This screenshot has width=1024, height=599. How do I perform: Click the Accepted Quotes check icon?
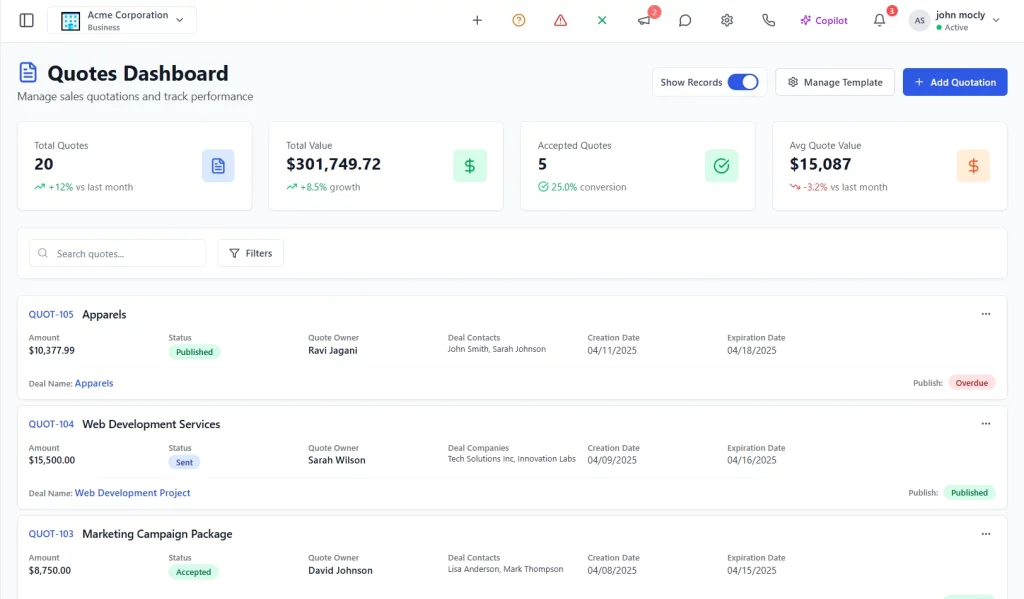coord(722,166)
